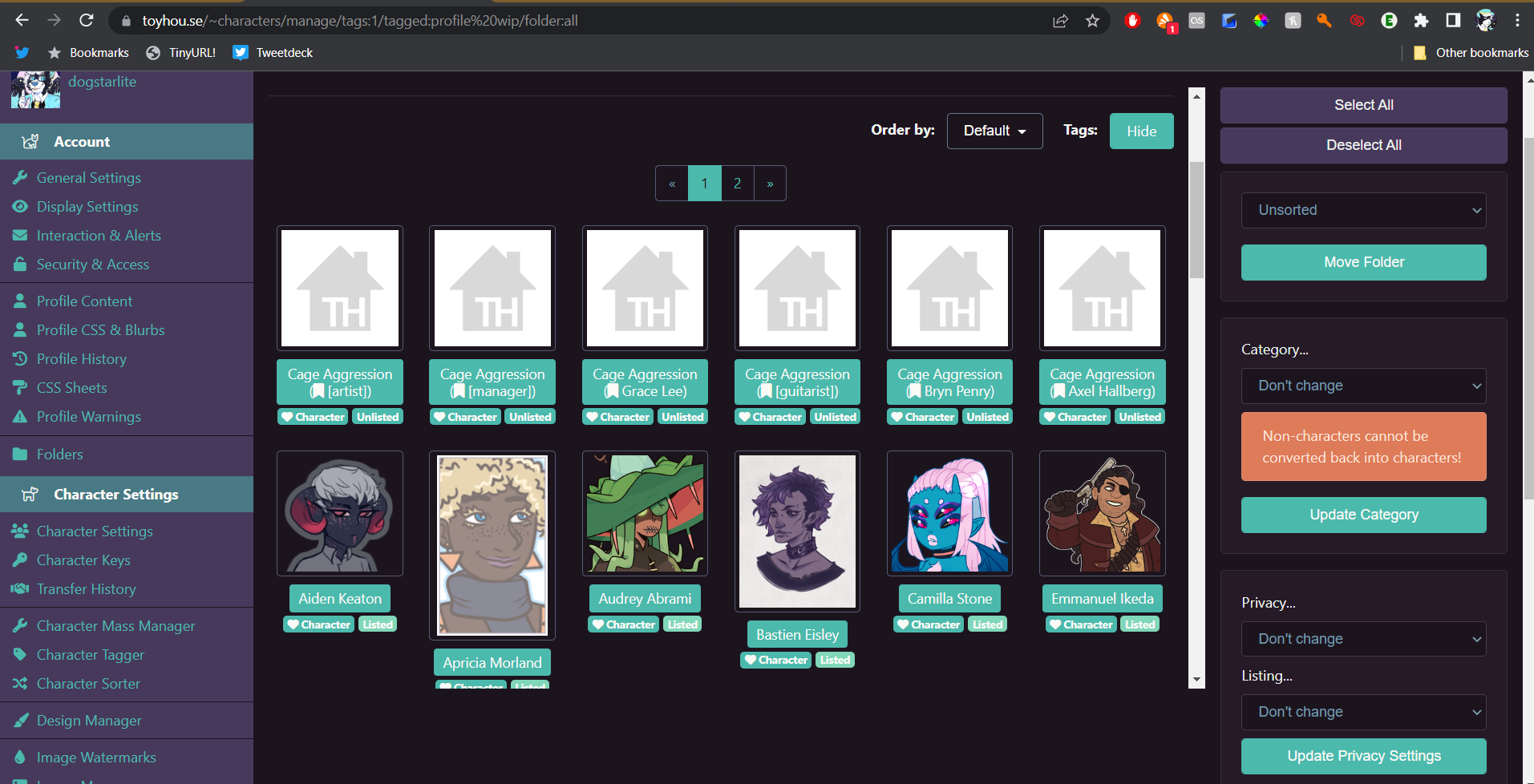Switch to page 2 of characters
The width and height of the screenshot is (1534, 784).
tap(737, 183)
